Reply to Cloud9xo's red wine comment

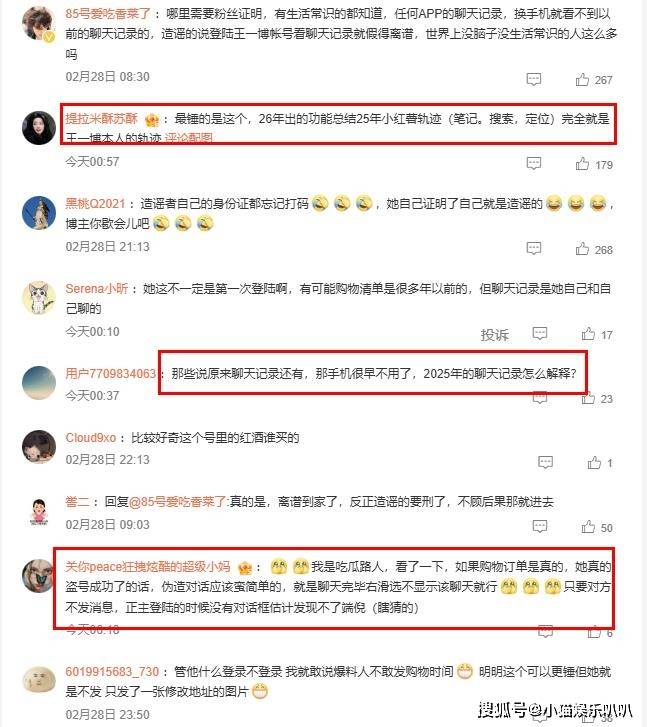[x=545, y=462]
